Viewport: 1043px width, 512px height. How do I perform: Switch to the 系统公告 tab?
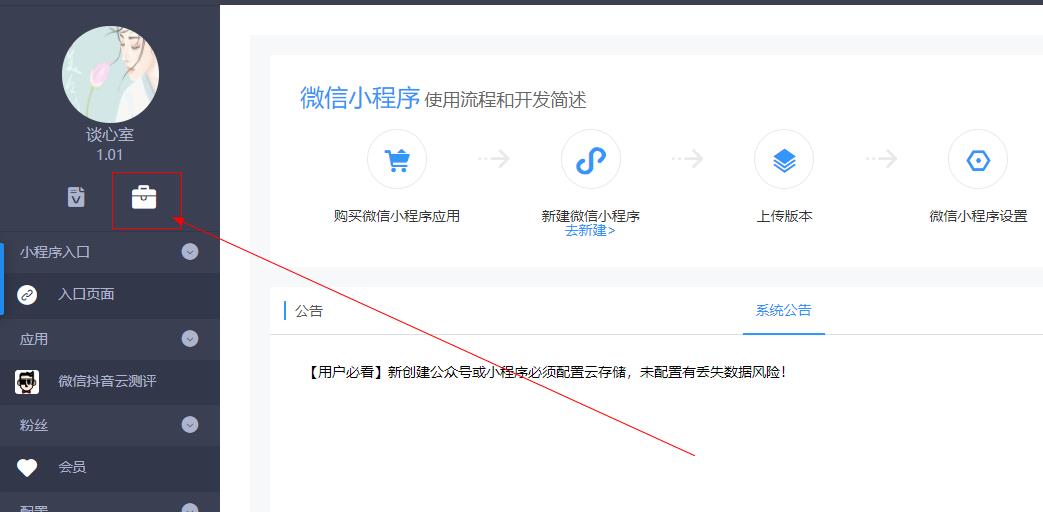784,311
